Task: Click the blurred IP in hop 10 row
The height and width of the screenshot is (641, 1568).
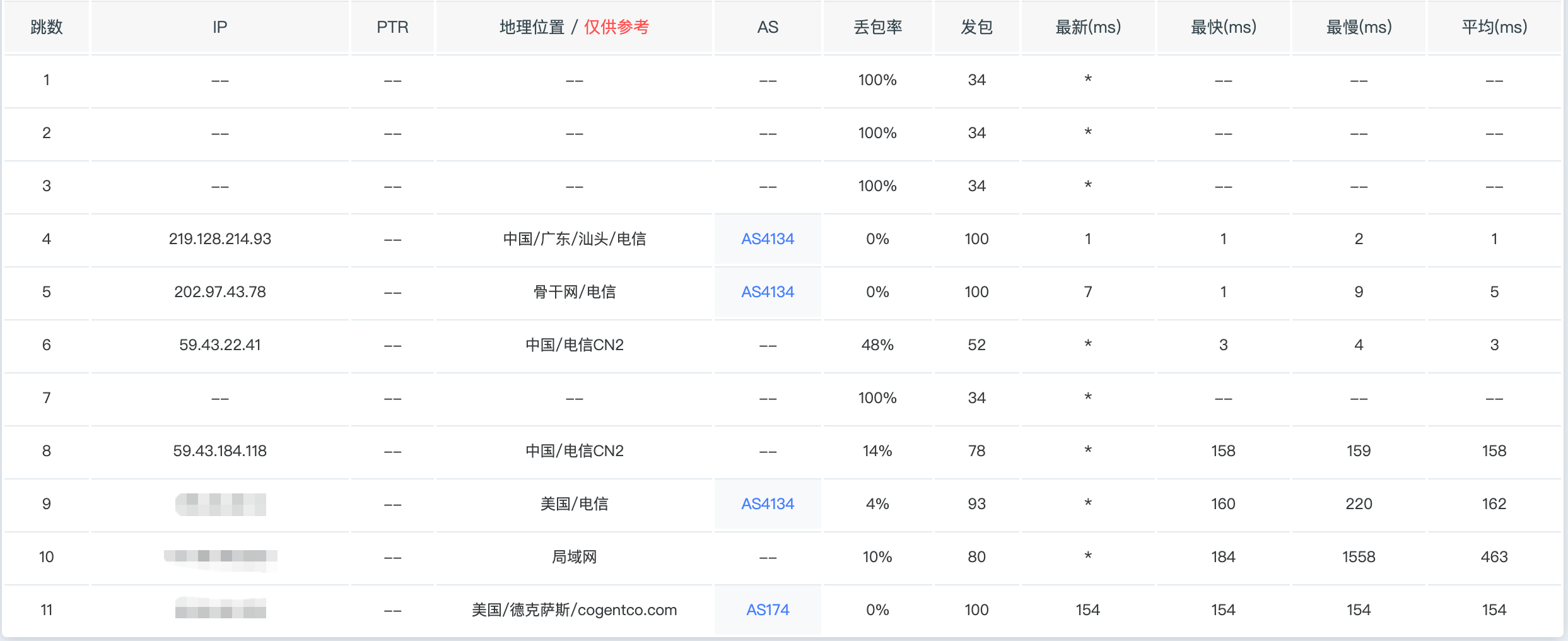Action: (220, 557)
